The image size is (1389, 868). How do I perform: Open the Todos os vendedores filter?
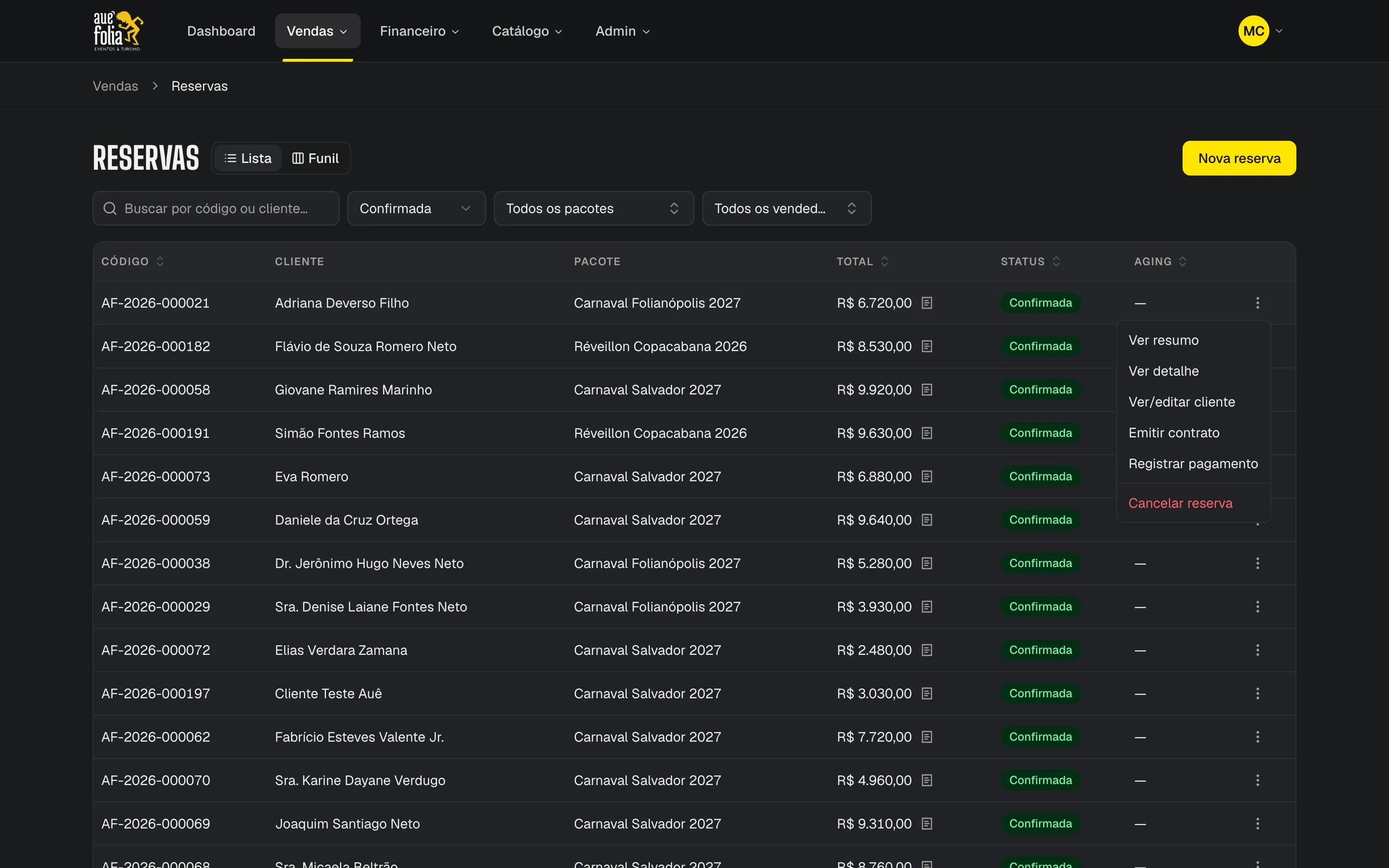tap(786, 208)
